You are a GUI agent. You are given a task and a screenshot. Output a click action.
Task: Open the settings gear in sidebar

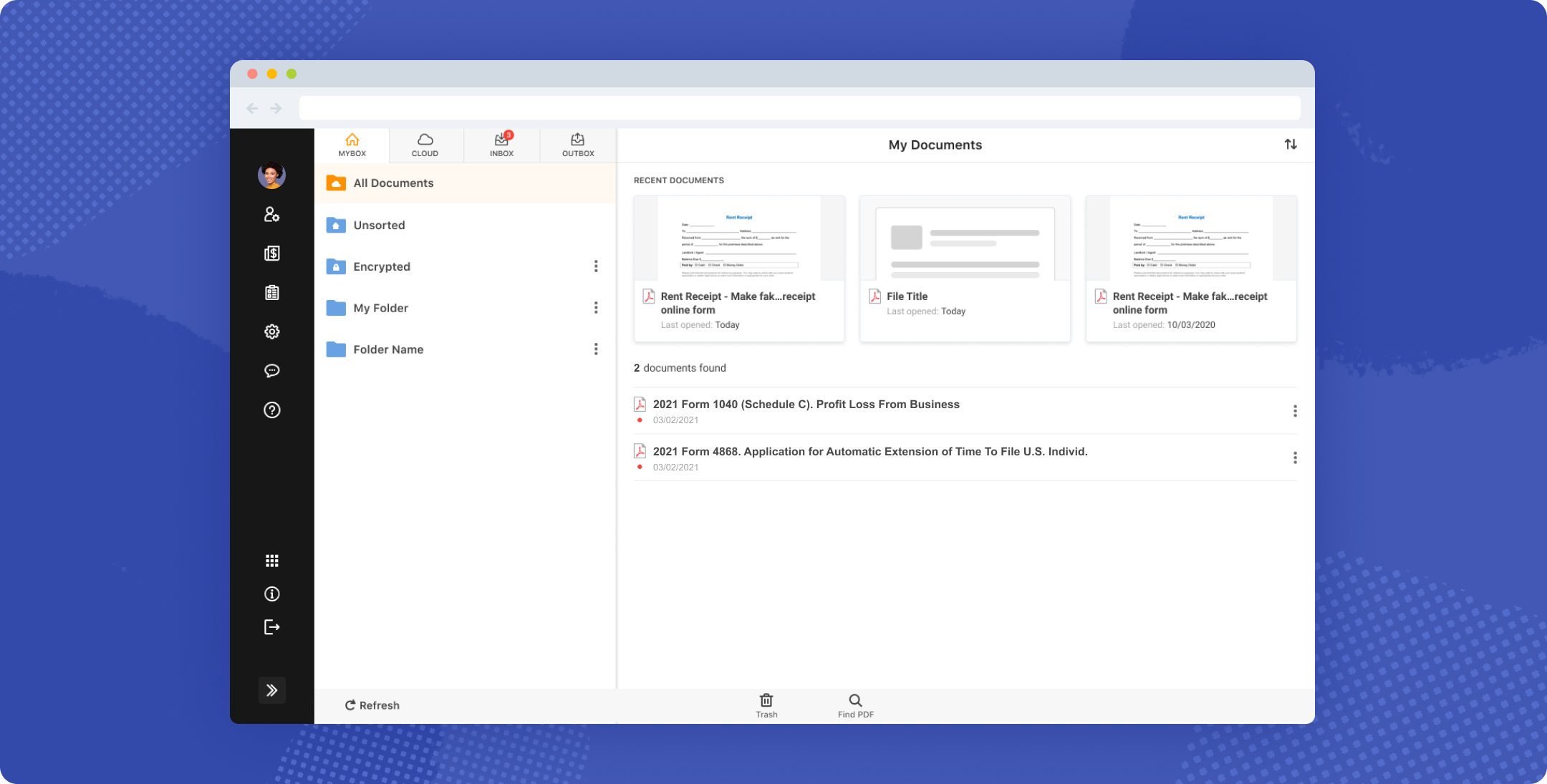(x=271, y=331)
